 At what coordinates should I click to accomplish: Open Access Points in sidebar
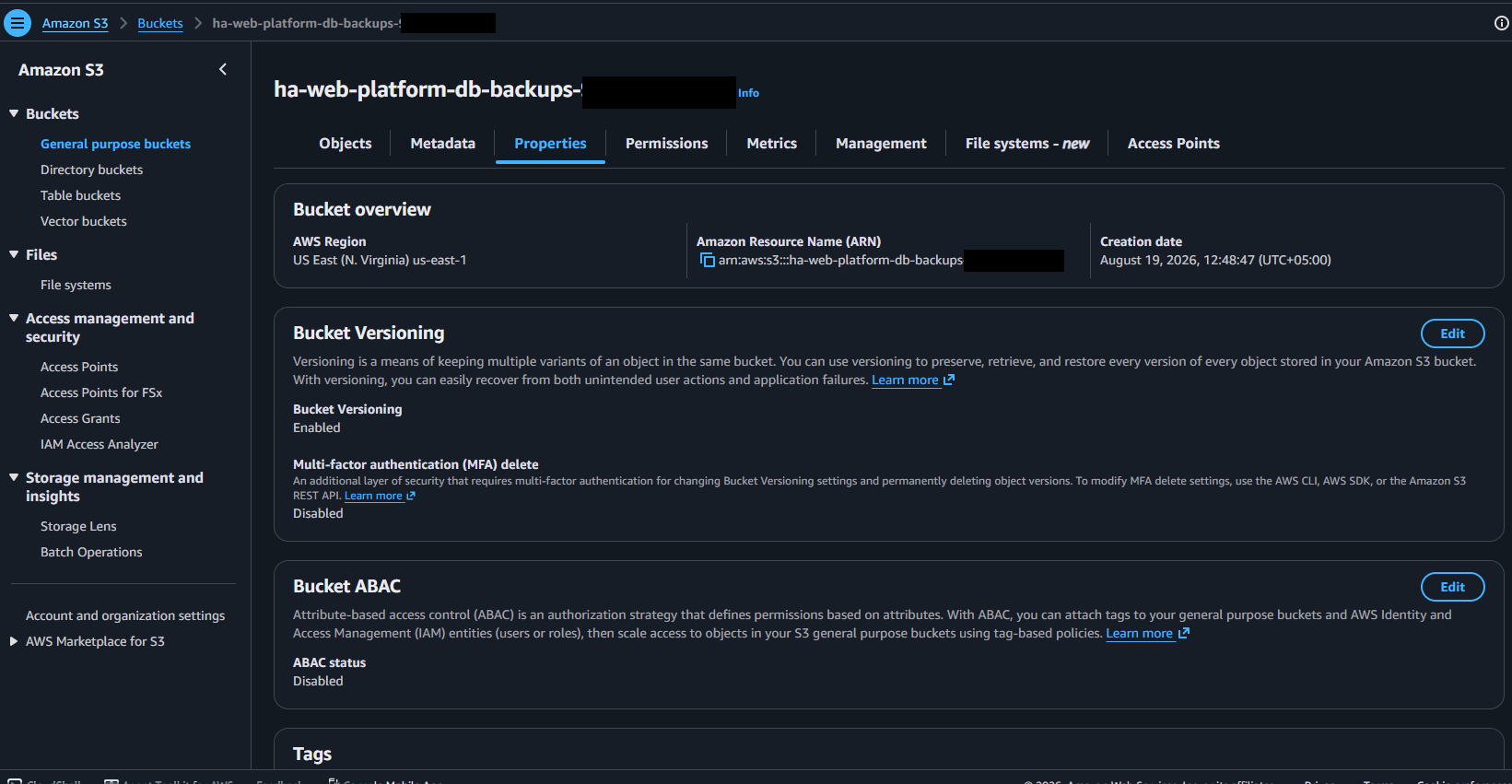point(79,367)
